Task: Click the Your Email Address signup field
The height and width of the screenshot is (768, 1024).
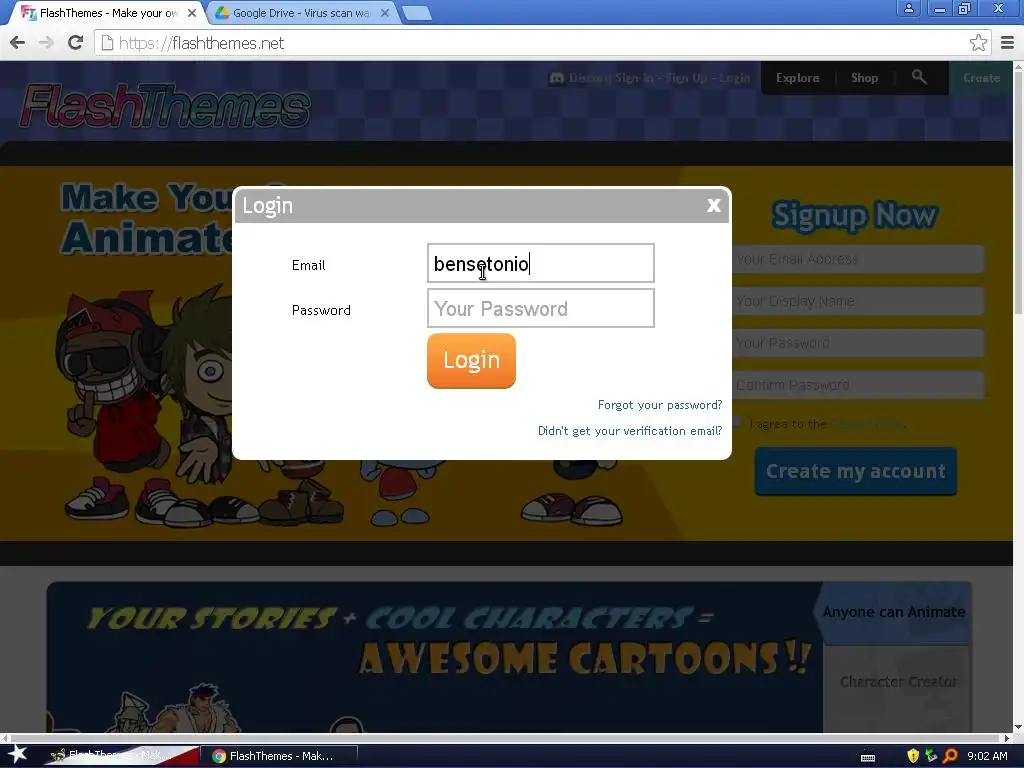Action: coord(858,259)
